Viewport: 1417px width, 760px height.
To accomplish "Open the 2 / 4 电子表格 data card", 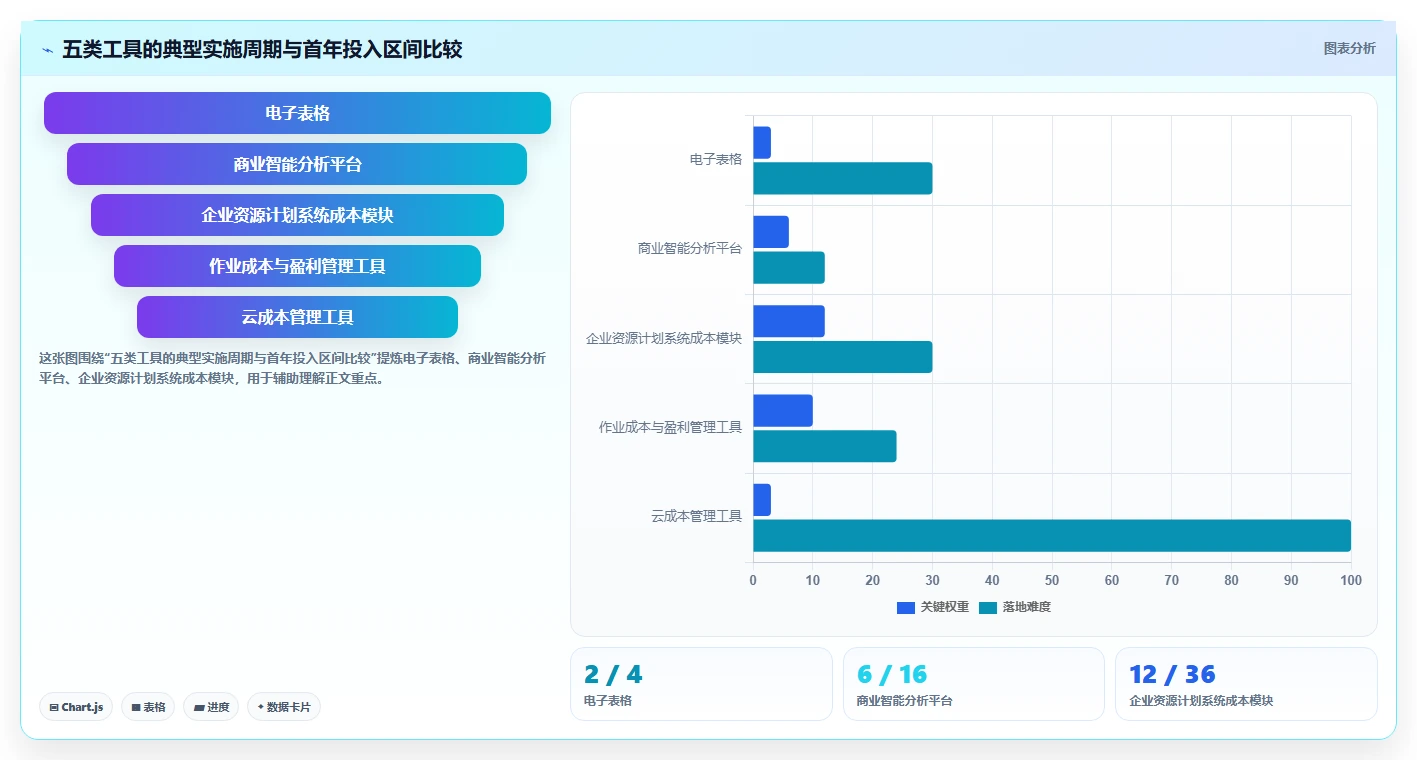I will 701,684.
